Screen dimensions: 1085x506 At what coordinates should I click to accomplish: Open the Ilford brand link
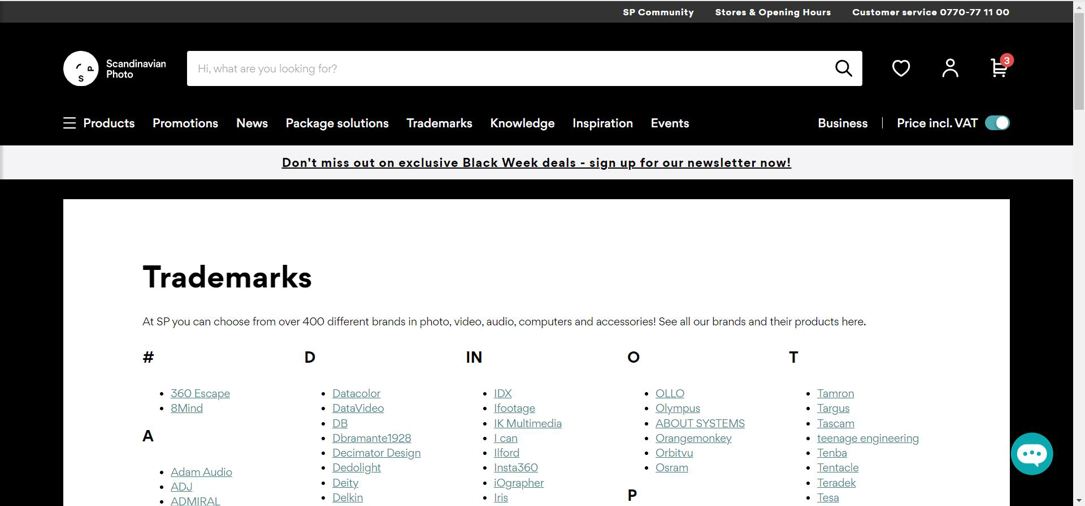(507, 453)
